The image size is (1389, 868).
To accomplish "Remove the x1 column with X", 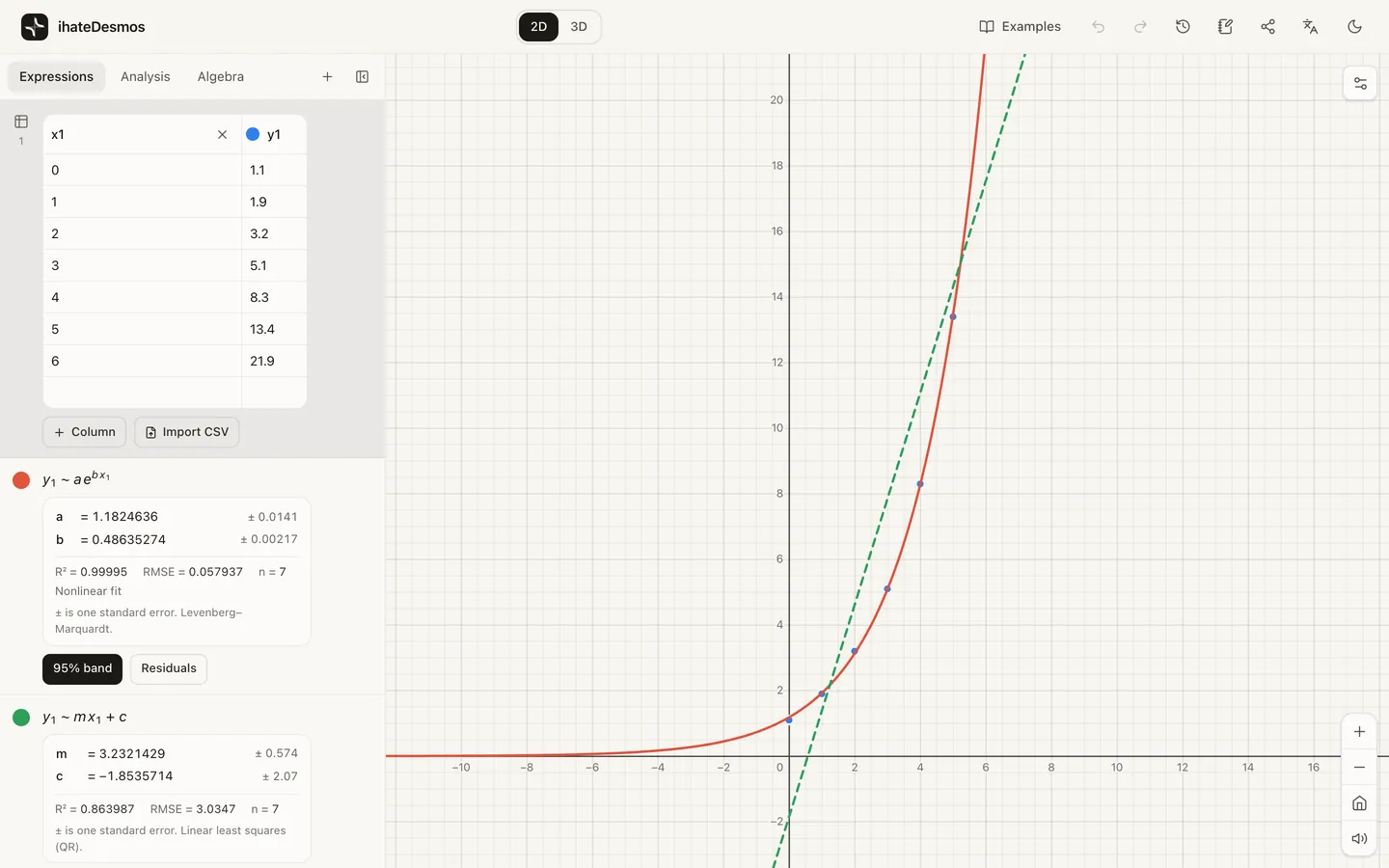I will click(222, 135).
